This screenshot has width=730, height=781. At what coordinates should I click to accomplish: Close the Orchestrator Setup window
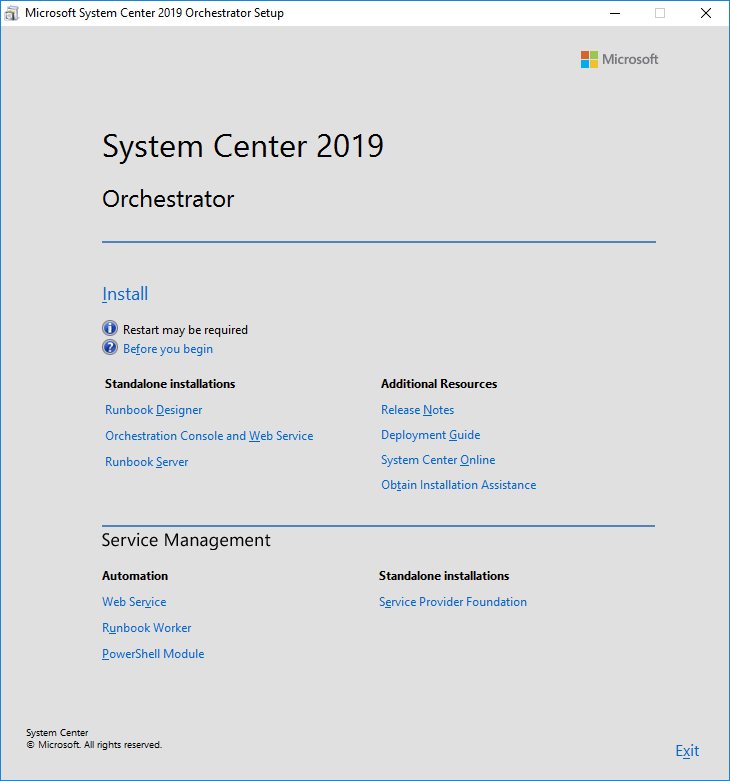[706, 13]
